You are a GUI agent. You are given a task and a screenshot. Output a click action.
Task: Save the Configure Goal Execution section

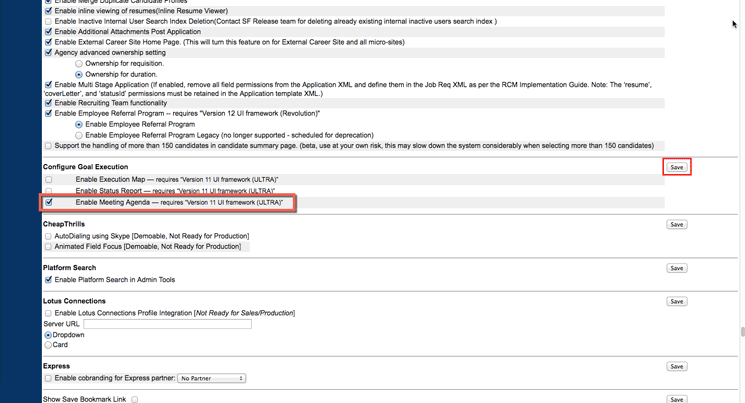(x=677, y=167)
